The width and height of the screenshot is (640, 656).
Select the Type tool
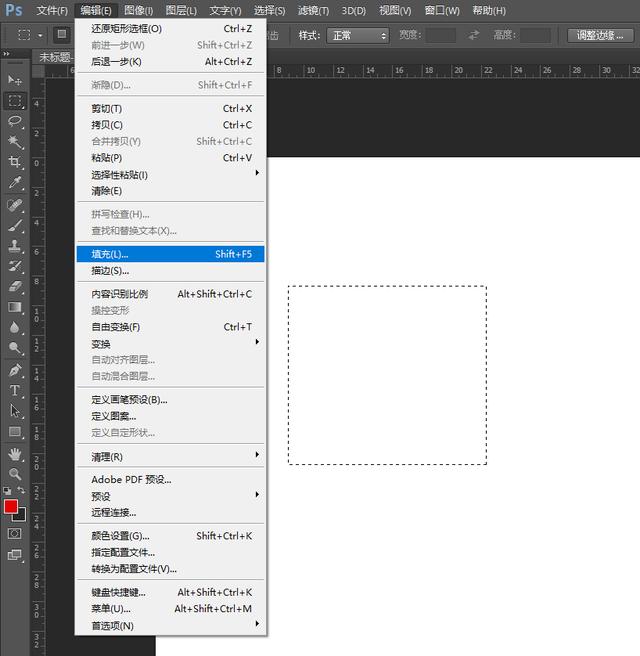15,391
